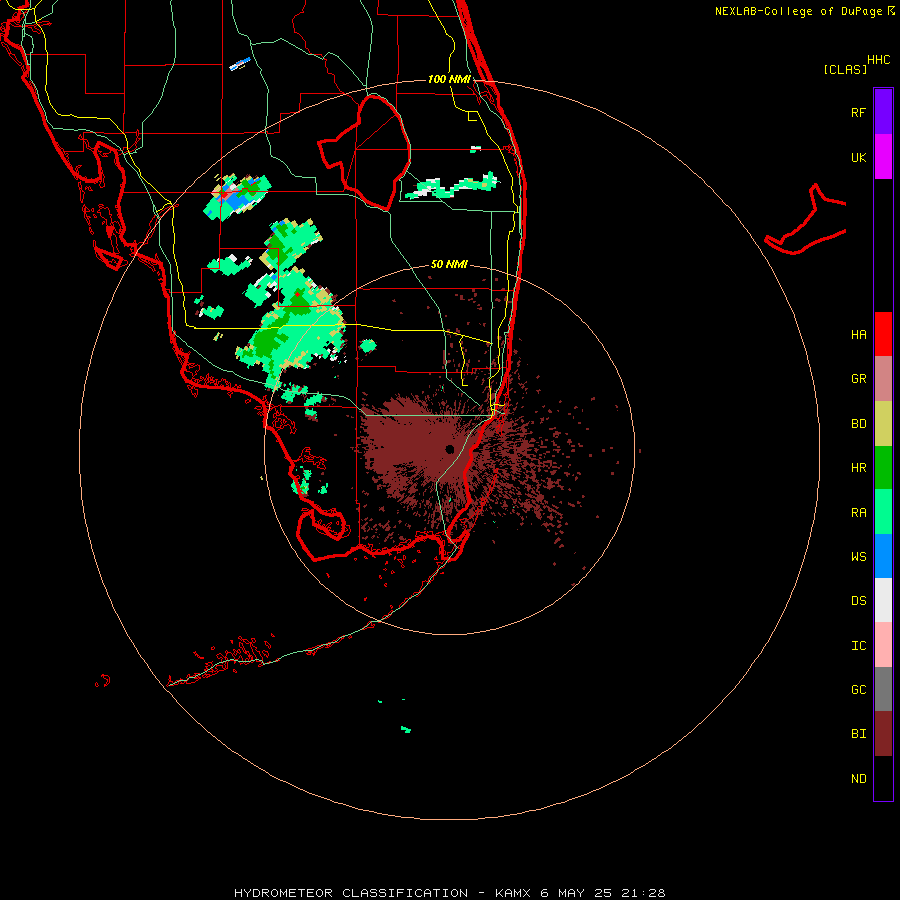The image size is (900, 900).
Task: Click the BI legend label
Action: pyautogui.click(x=858, y=734)
